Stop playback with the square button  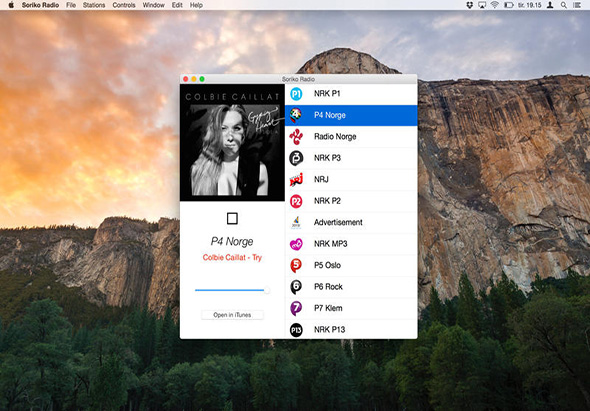point(232,218)
